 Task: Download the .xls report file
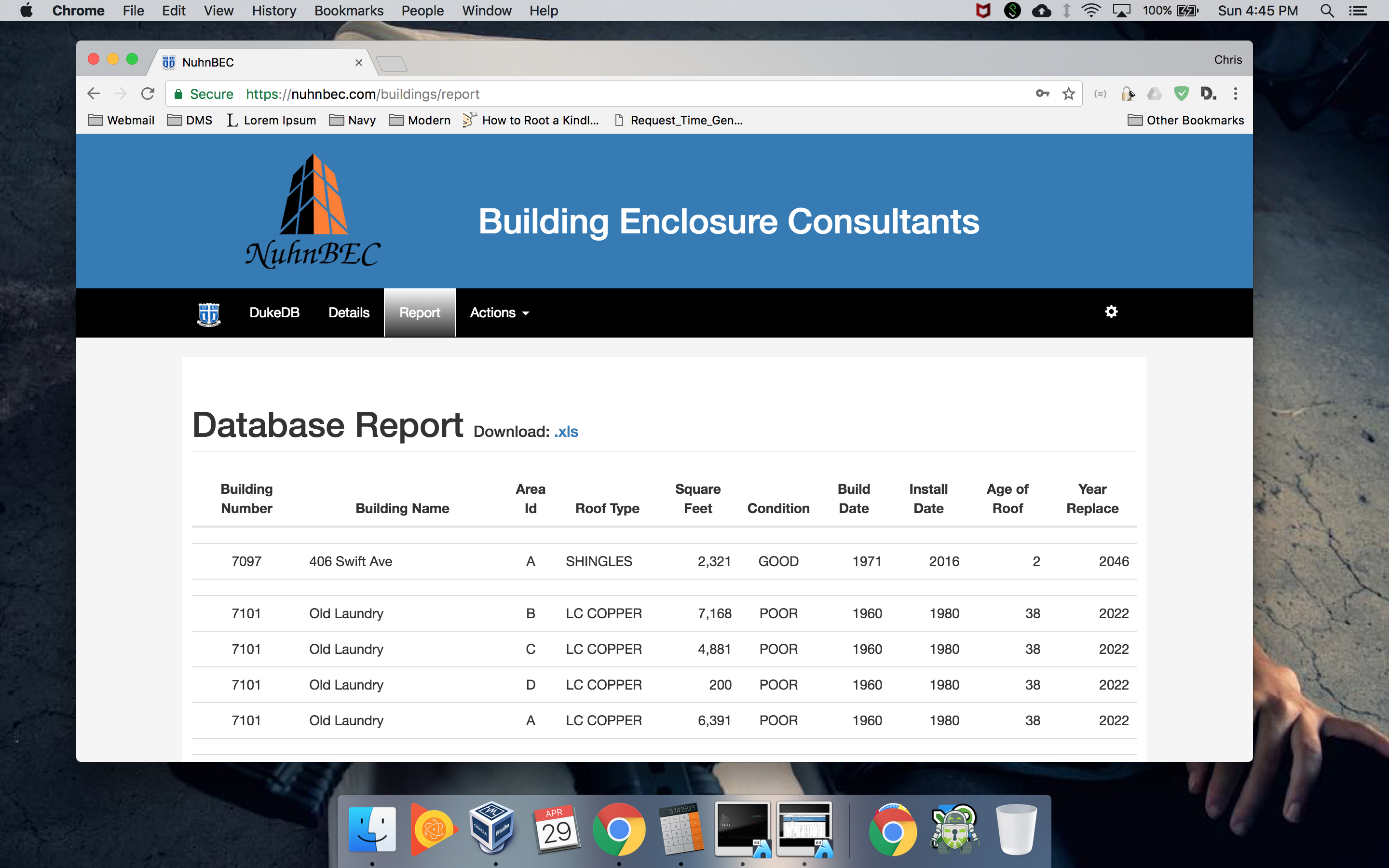point(566,432)
